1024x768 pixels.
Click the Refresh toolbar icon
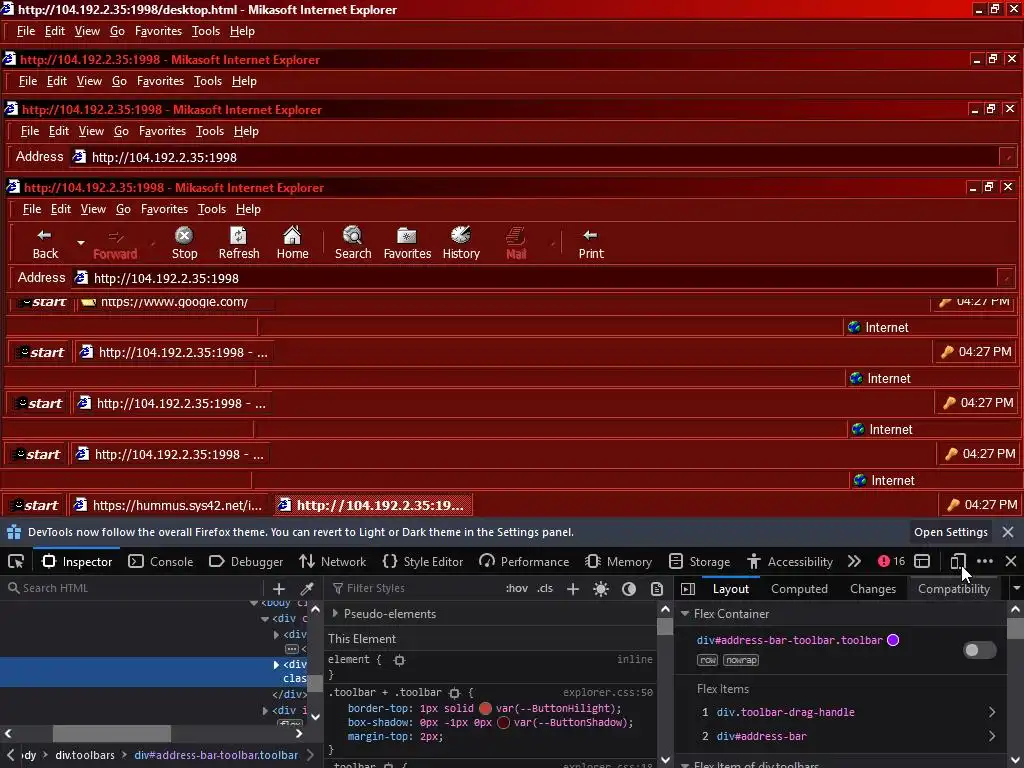(238, 244)
